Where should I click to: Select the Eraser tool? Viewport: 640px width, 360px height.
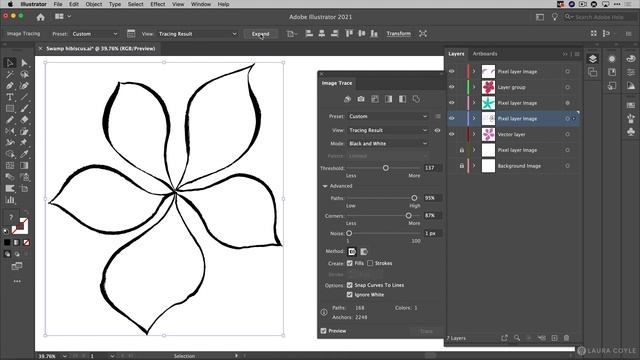pos(24,120)
